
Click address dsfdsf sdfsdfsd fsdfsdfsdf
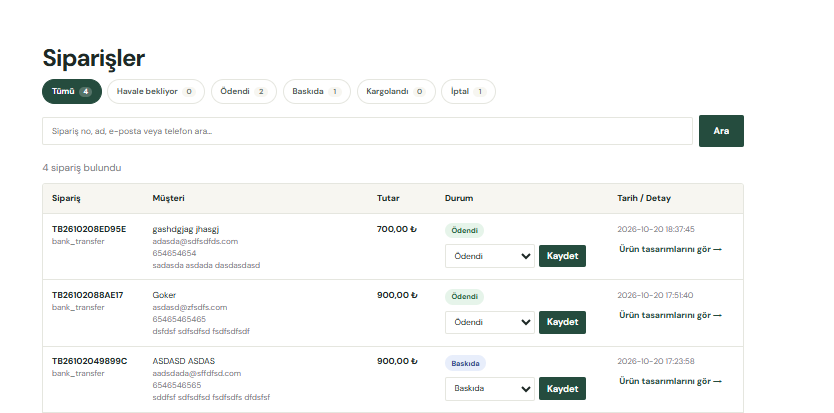(x=201, y=331)
